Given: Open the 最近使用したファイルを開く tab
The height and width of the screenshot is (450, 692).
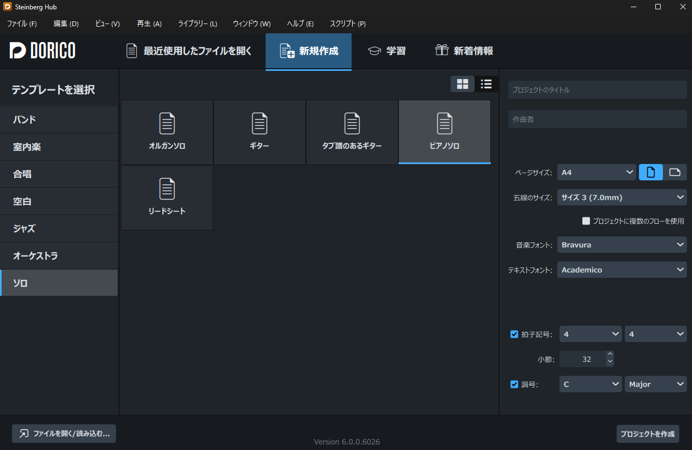Looking at the screenshot, I should [188, 51].
